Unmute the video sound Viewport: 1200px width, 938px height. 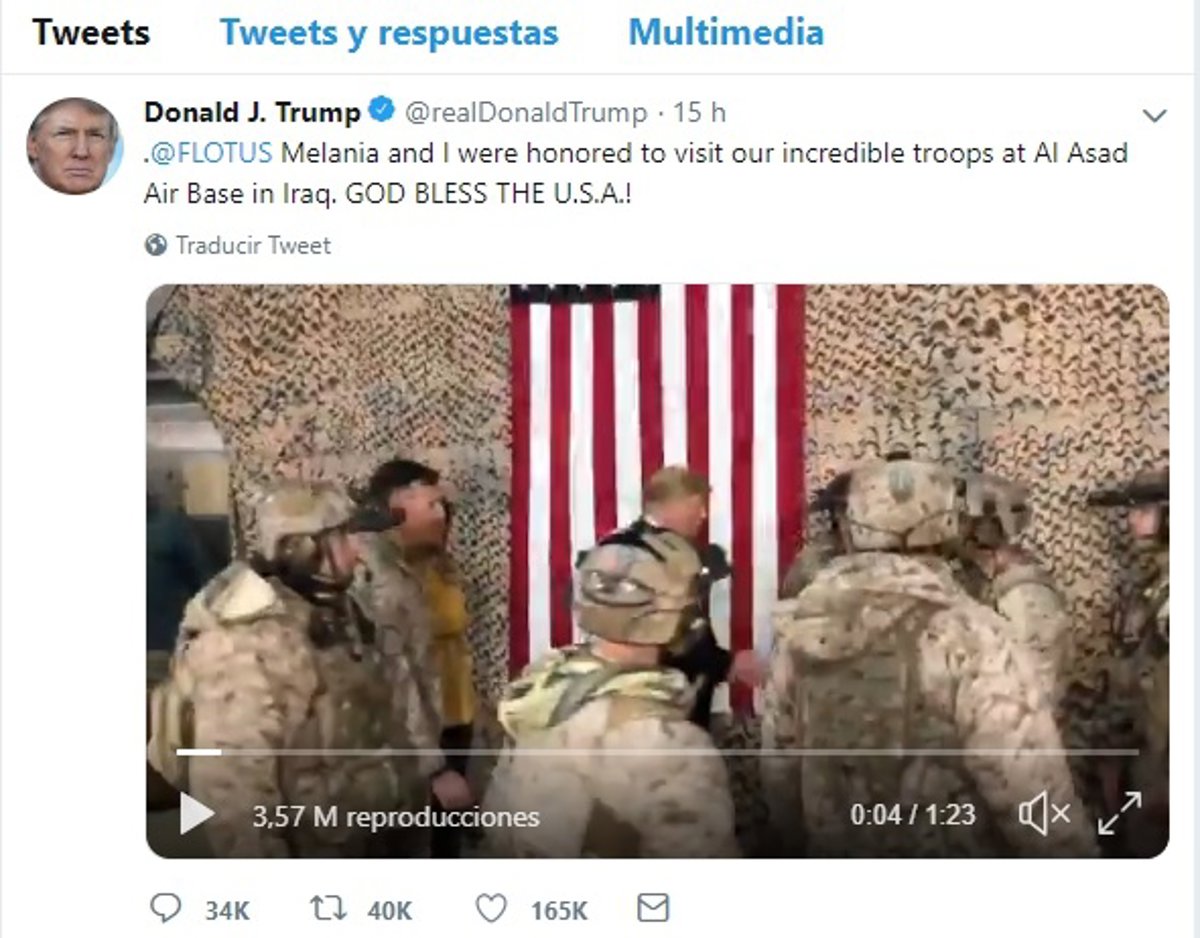1044,814
